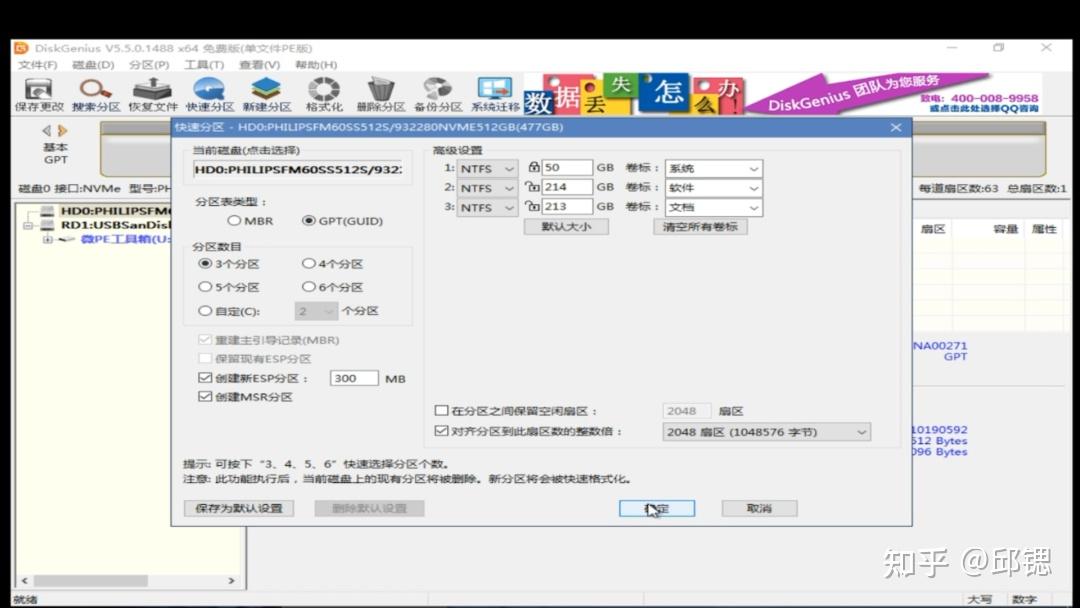The width and height of the screenshot is (1080, 608).
Task: Toggle the lock icon for partition 2 size
Action: pos(532,187)
